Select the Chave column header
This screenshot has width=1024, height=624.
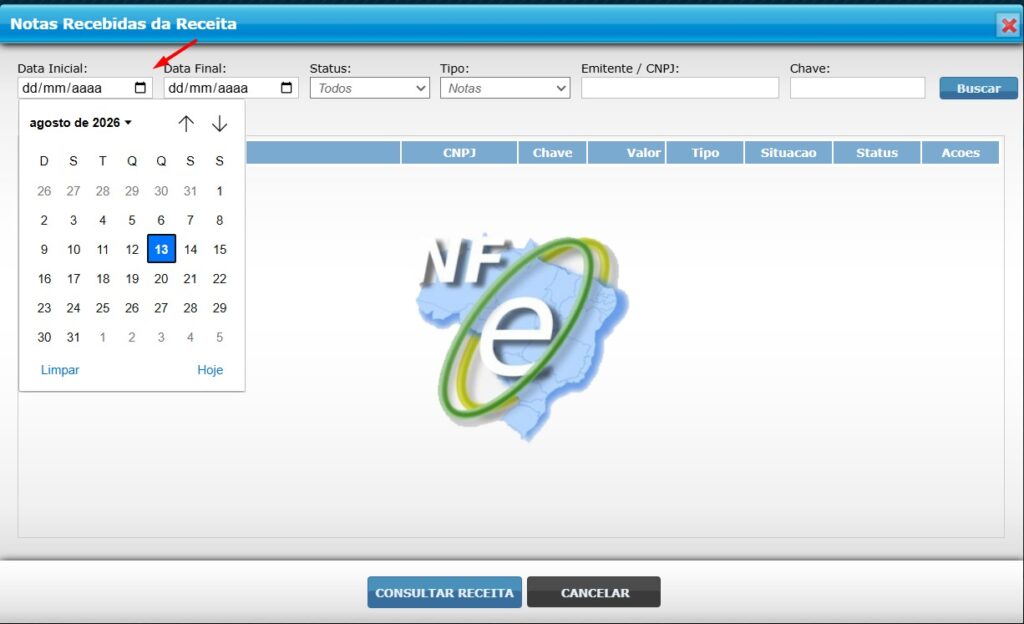coord(552,153)
